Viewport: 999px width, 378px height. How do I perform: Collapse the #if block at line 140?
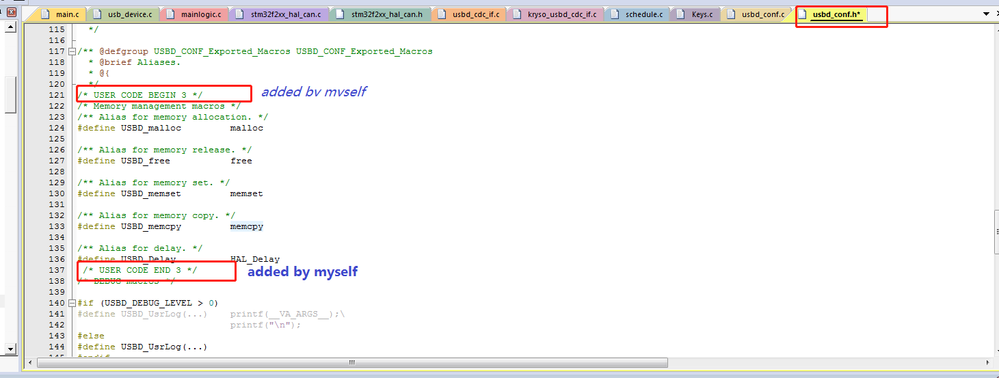(x=72, y=303)
